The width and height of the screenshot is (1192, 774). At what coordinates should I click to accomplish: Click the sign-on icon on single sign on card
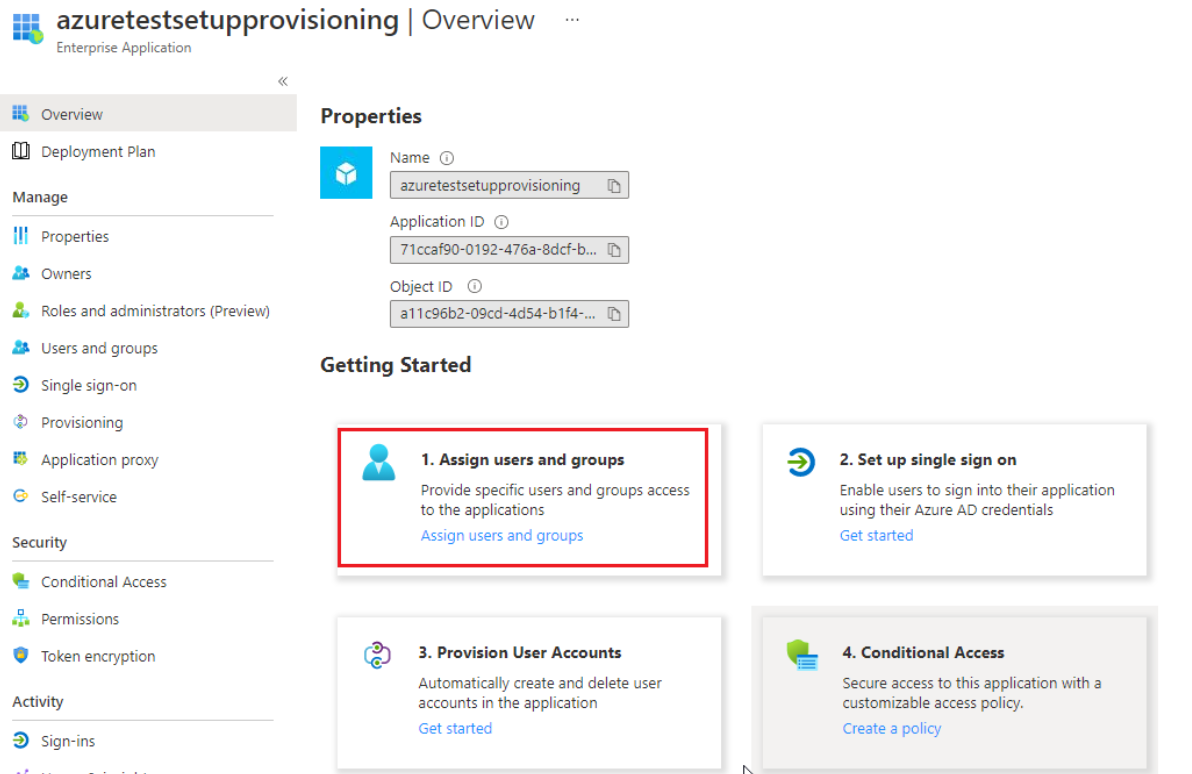(x=800, y=462)
